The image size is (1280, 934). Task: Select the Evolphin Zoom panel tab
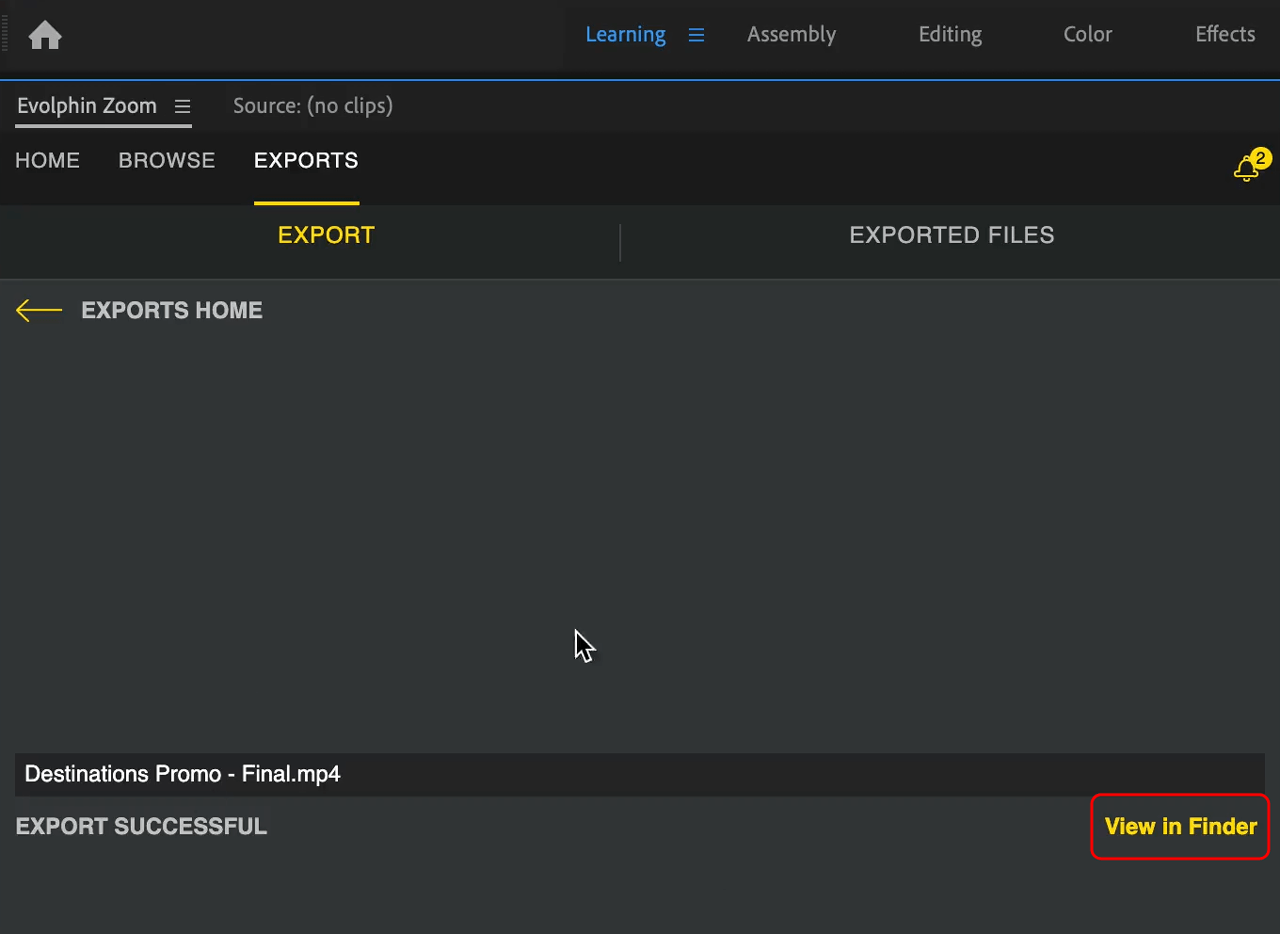(x=87, y=106)
